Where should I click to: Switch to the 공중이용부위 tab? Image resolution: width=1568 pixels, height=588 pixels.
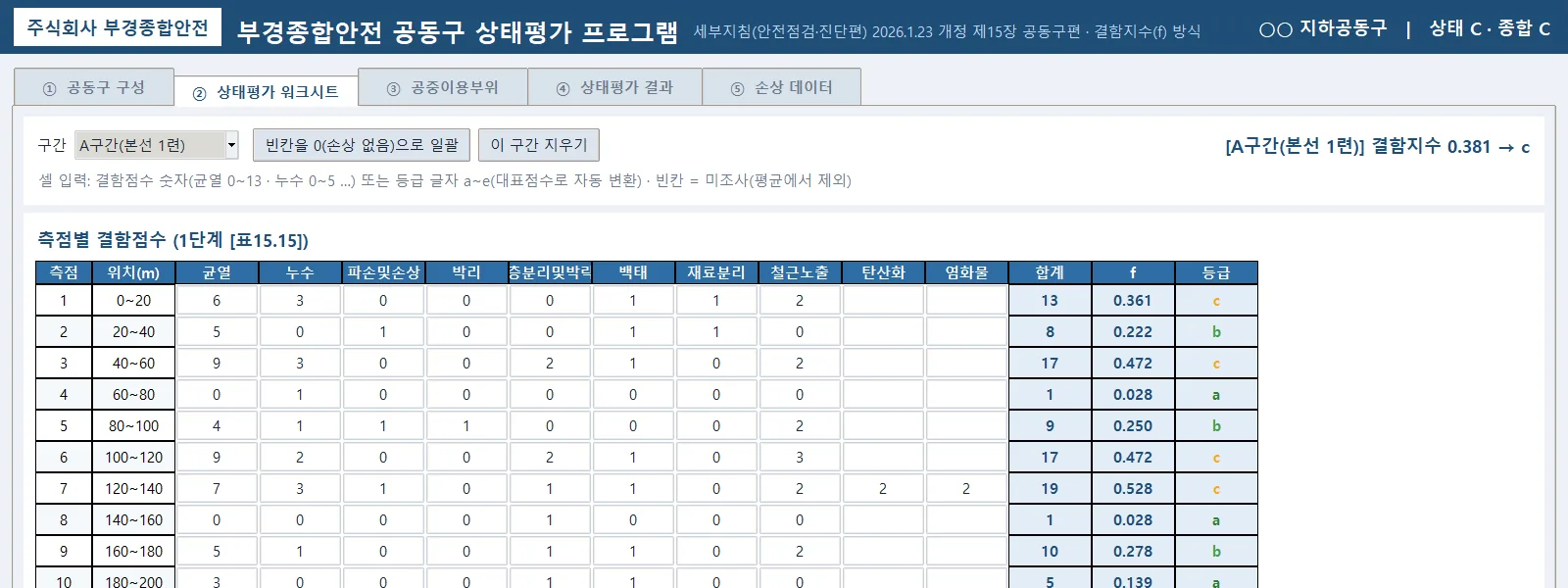[x=443, y=87]
